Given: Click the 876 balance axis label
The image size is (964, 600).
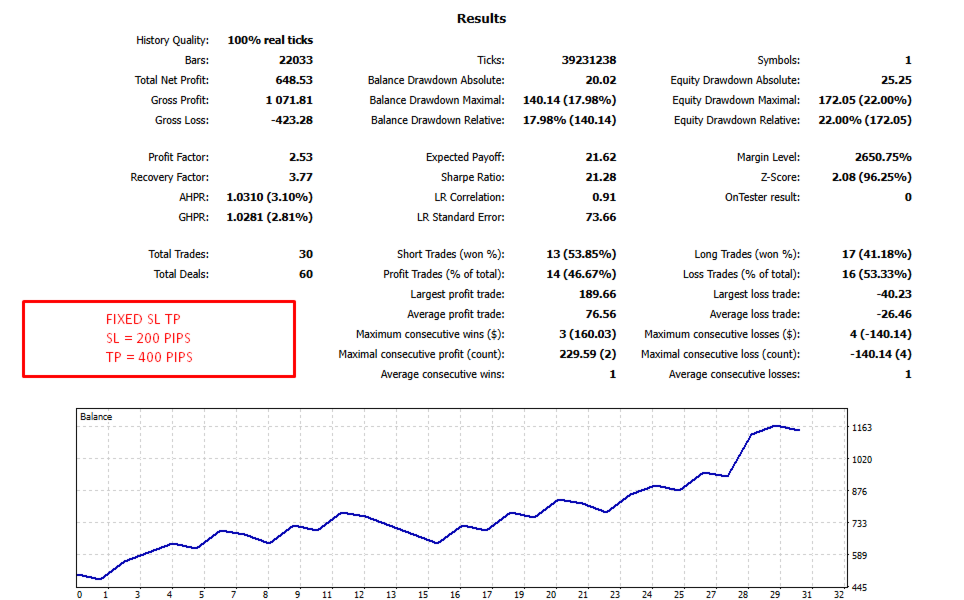Looking at the screenshot, I should [x=859, y=492].
